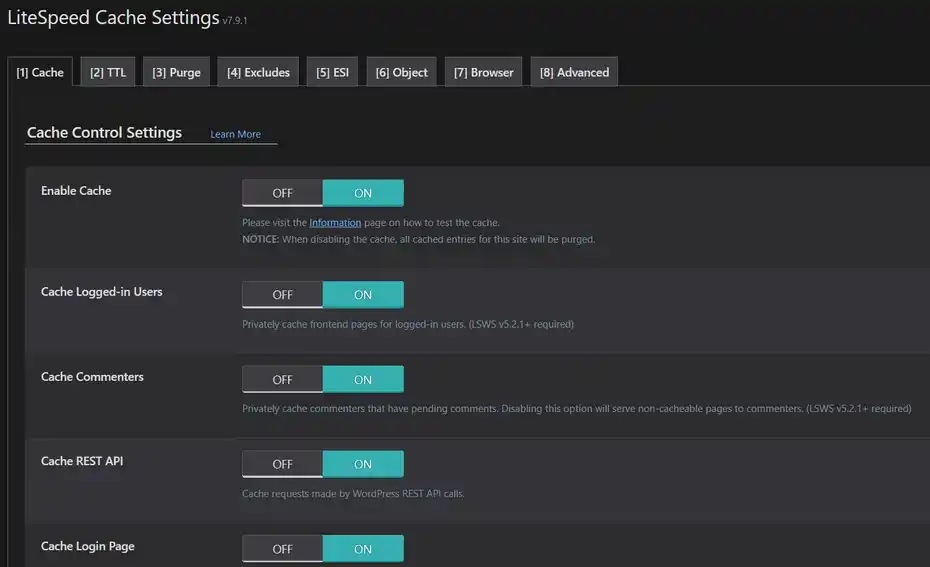Select the [5] ESI tab

[x=332, y=72]
